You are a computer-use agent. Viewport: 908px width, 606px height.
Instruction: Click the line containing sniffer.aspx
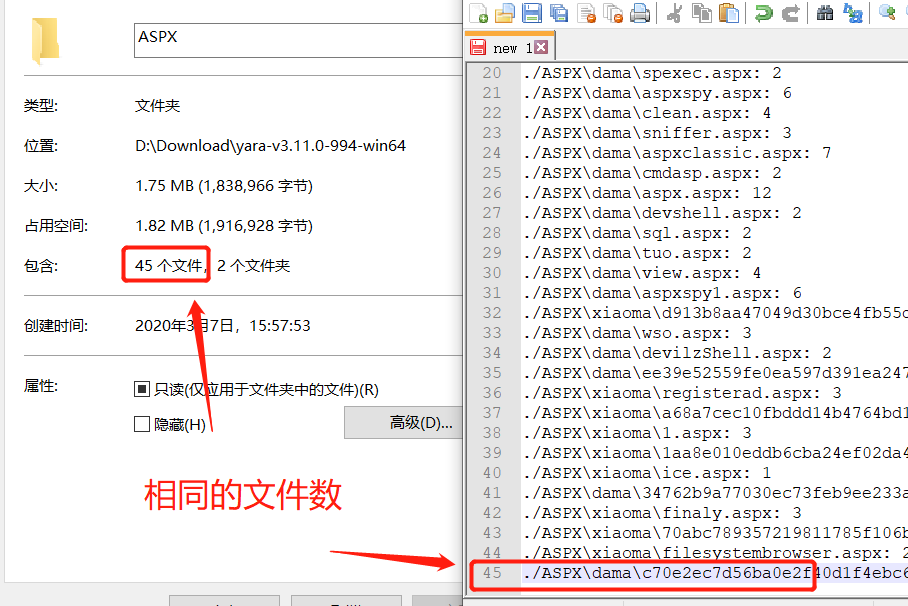click(x=657, y=133)
